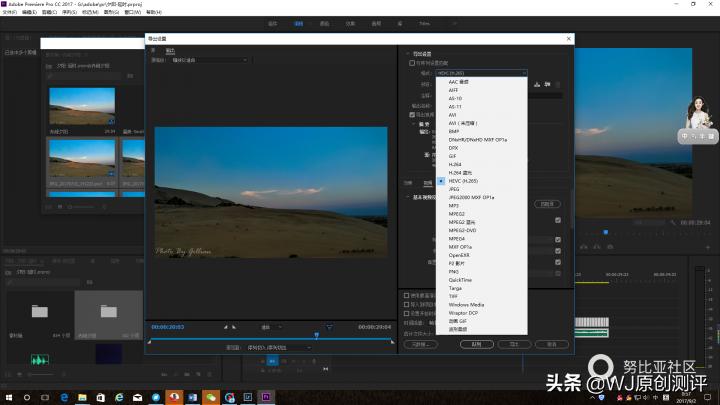Open the HEVC (H.265) format dropdown
This screenshot has width=720, height=405.
tap(480, 73)
